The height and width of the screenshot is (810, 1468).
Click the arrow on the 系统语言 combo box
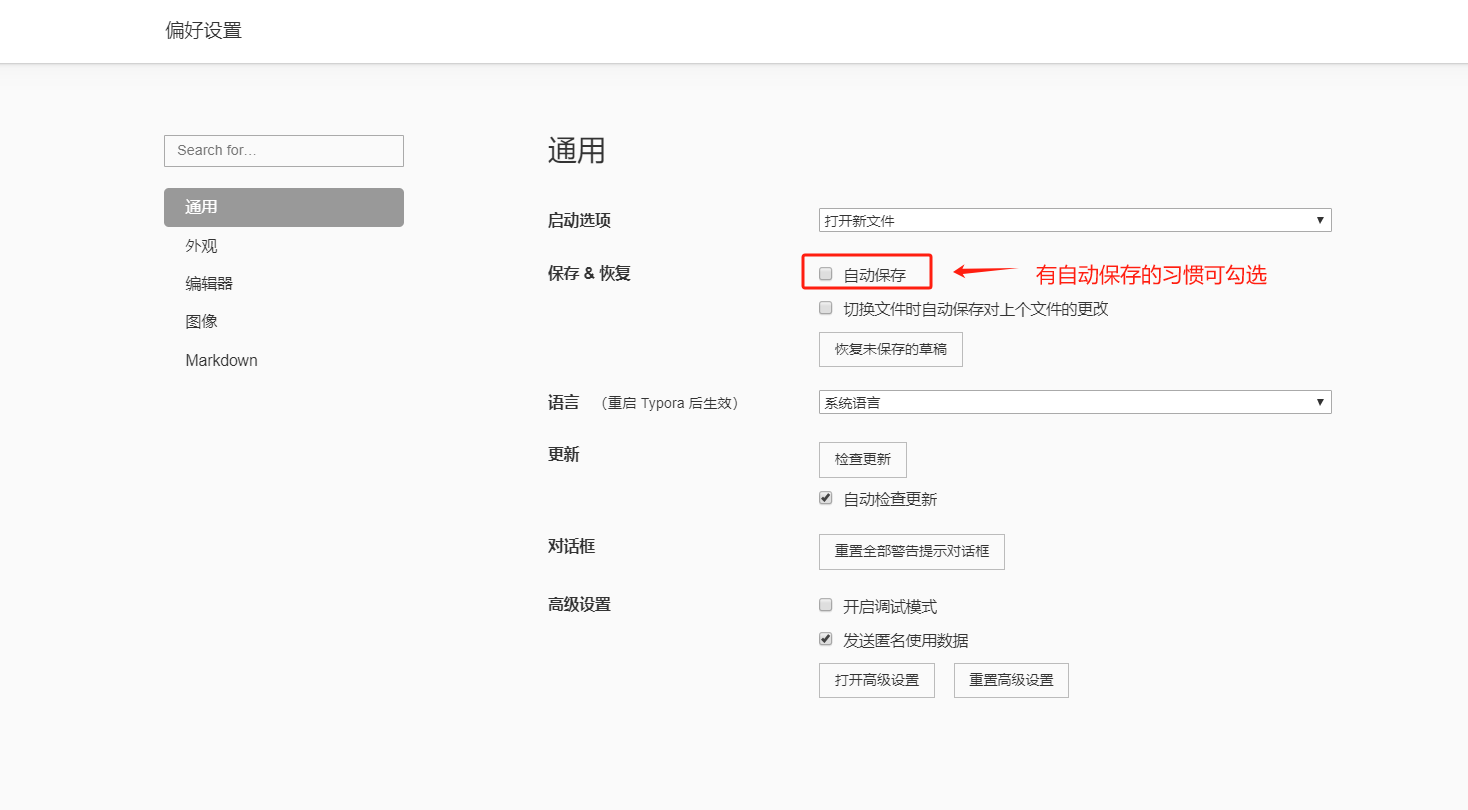[x=1320, y=402]
